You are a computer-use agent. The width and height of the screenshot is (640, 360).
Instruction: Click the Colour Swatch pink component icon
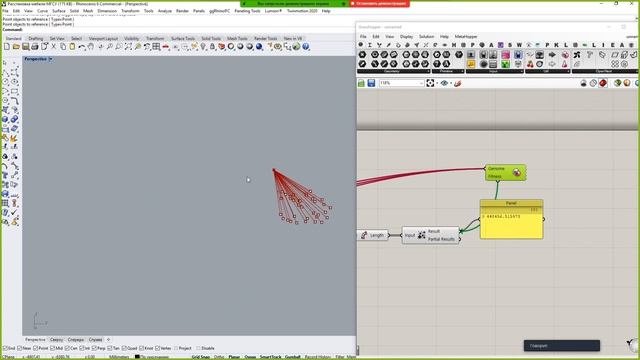[x=506, y=55]
